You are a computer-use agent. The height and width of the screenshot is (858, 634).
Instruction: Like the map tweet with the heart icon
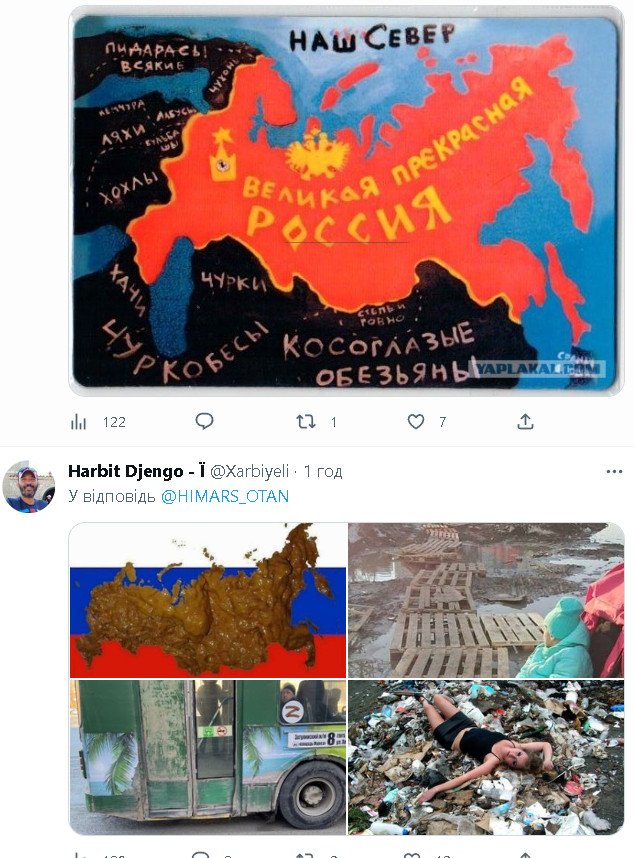coord(416,421)
